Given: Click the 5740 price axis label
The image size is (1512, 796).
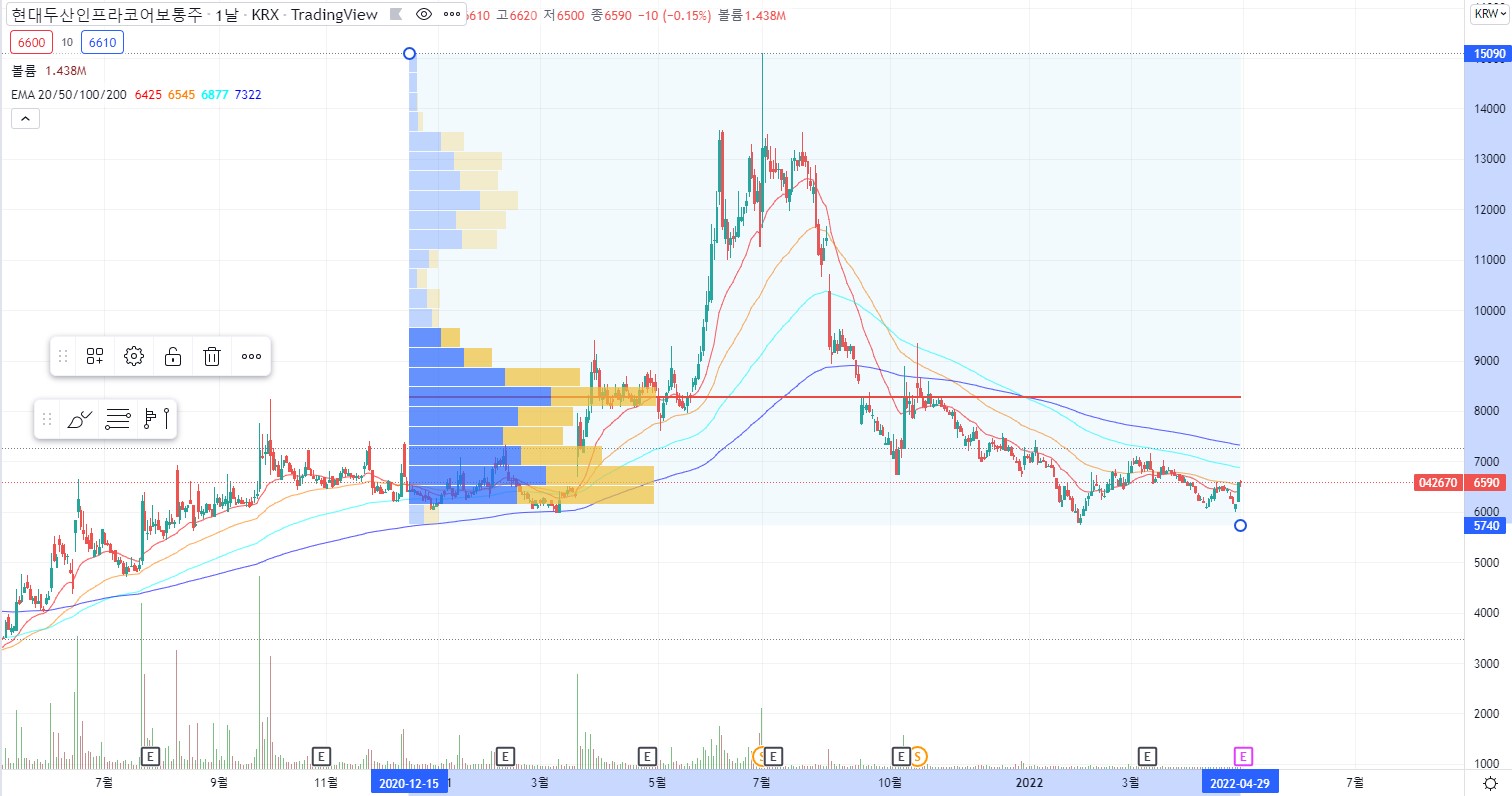Looking at the screenshot, I should coord(1484,526).
